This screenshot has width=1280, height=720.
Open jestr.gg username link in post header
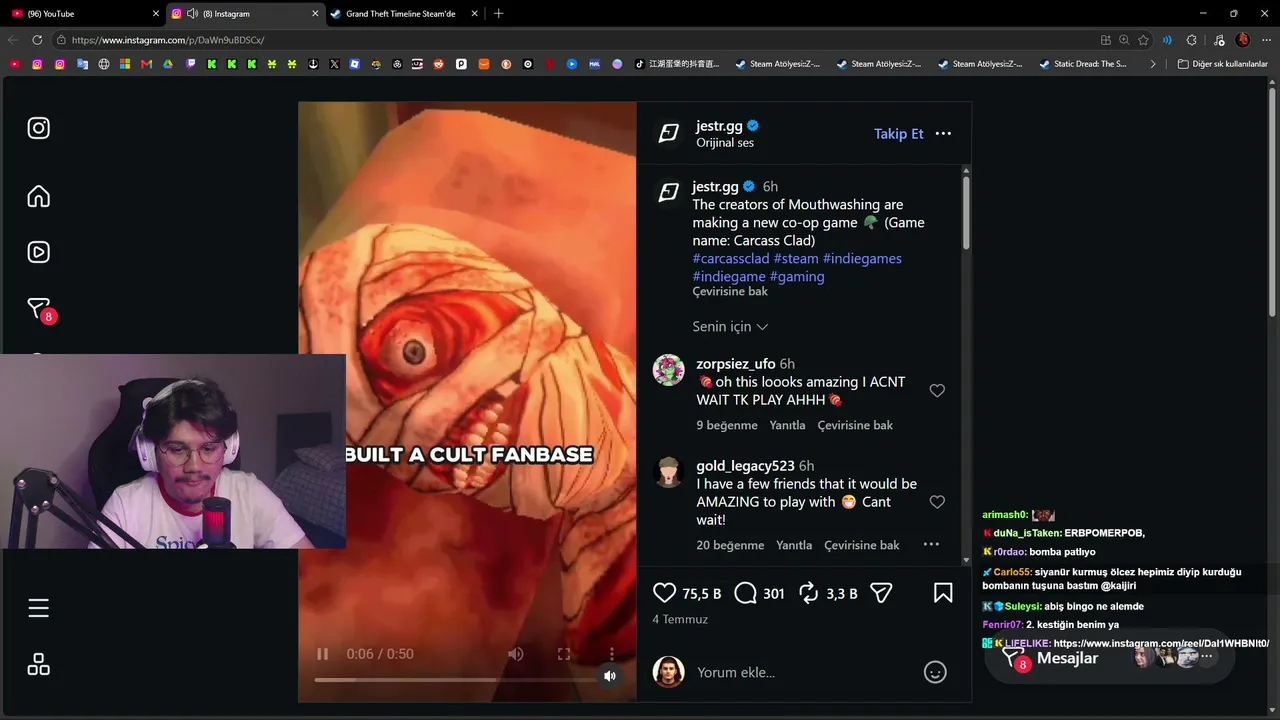717,126
